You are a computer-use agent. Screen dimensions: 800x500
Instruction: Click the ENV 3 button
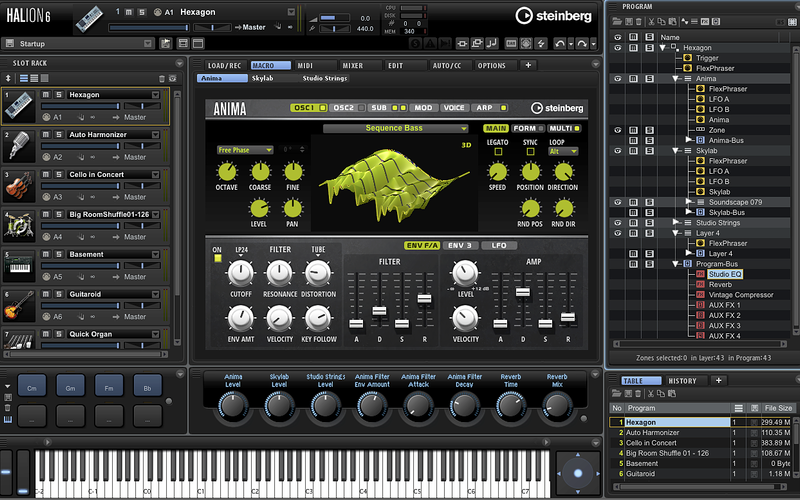pos(460,245)
